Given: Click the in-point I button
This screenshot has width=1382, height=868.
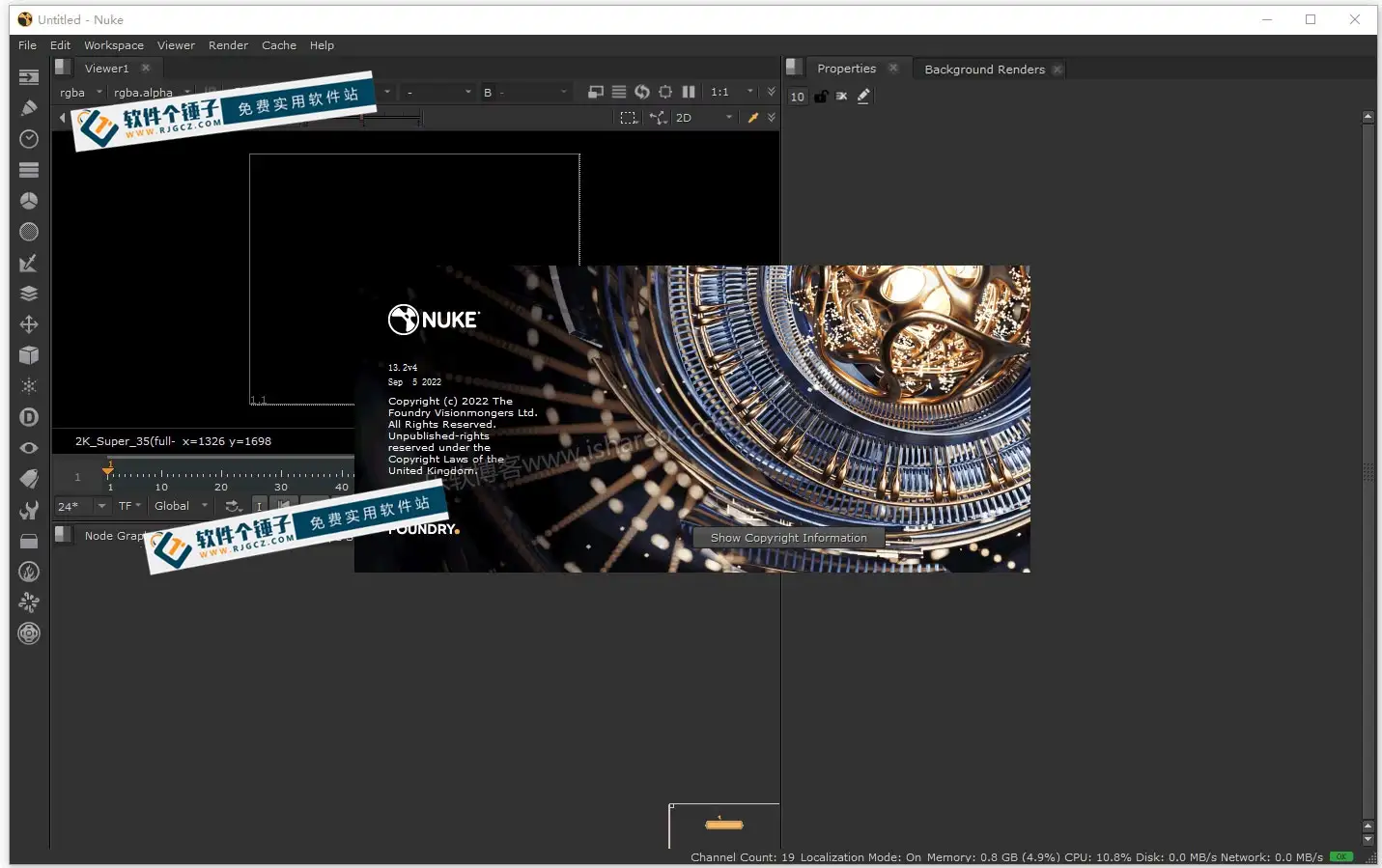Looking at the screenshot, I should [259, 506].
